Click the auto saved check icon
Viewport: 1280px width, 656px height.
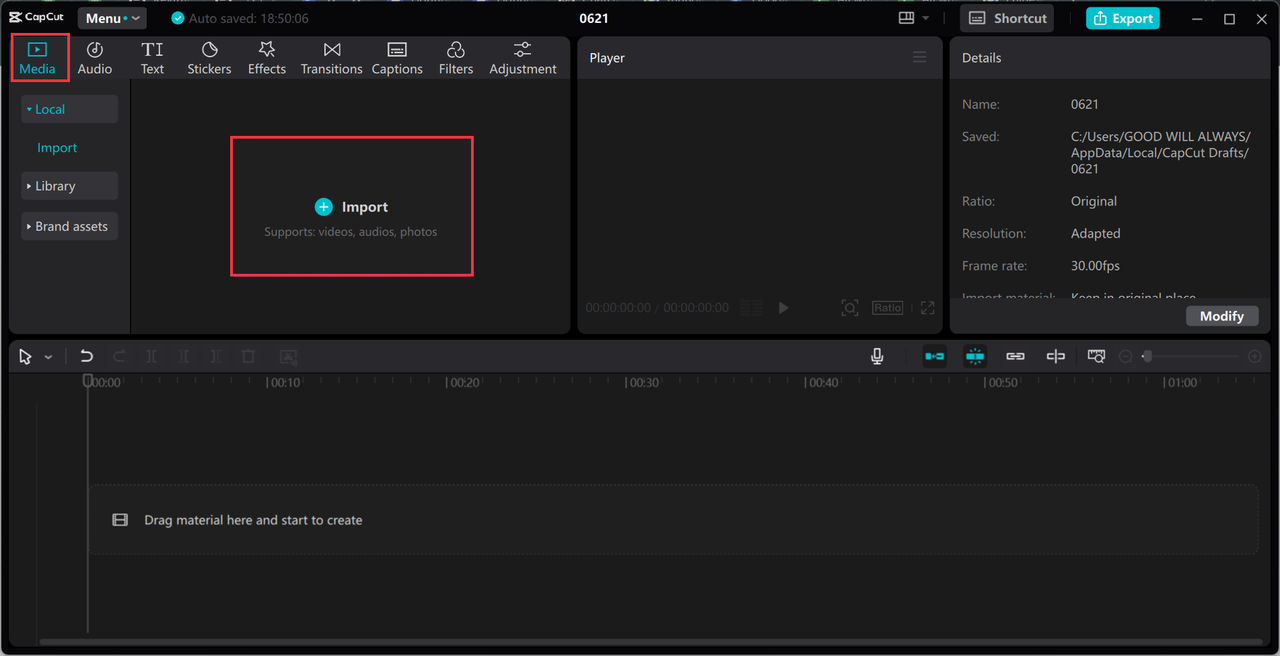pos(178,18)
